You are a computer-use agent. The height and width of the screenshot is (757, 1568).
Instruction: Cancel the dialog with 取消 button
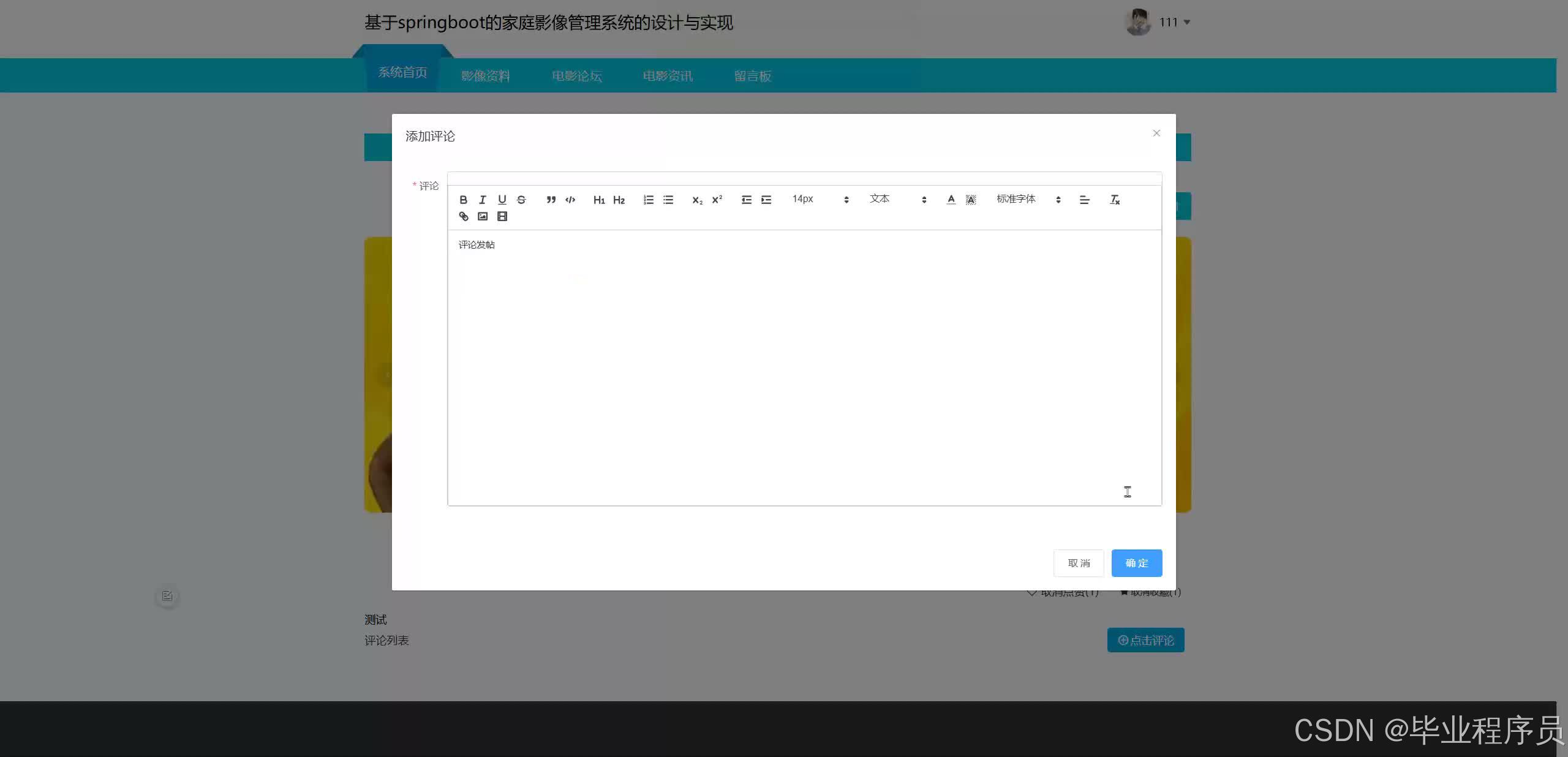coord(1079,563)
